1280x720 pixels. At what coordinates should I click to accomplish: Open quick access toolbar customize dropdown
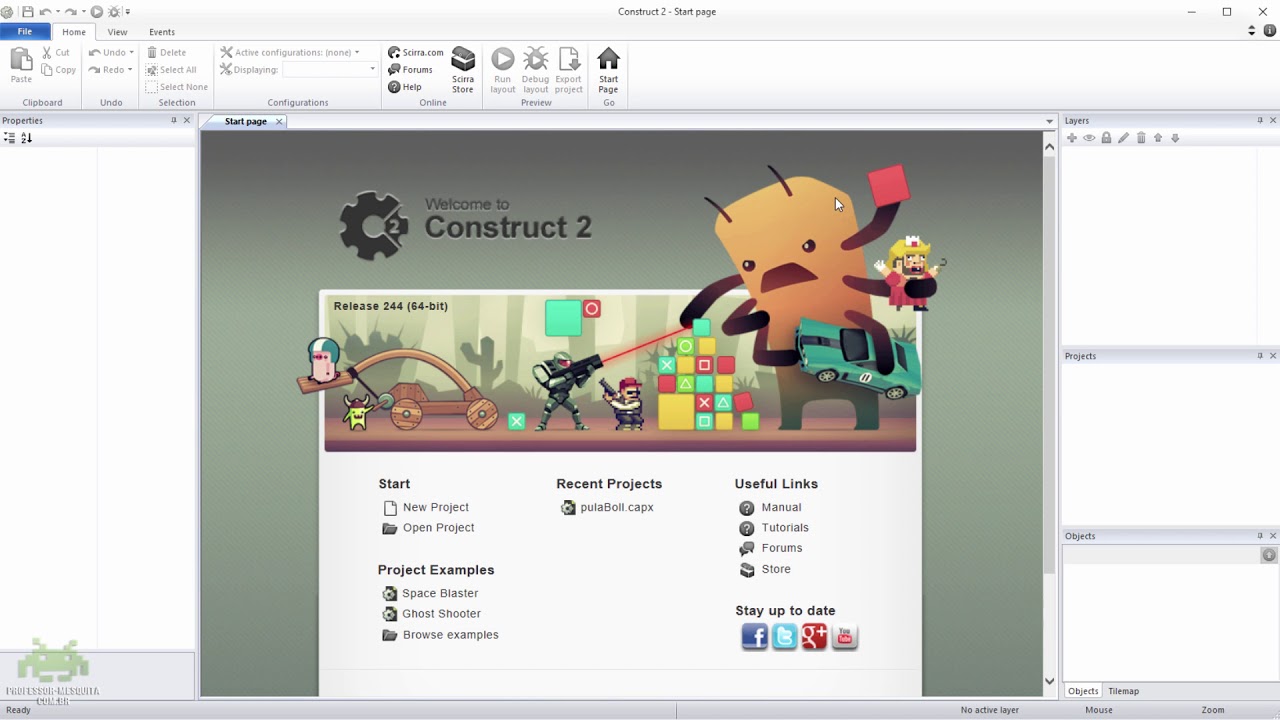128,12
